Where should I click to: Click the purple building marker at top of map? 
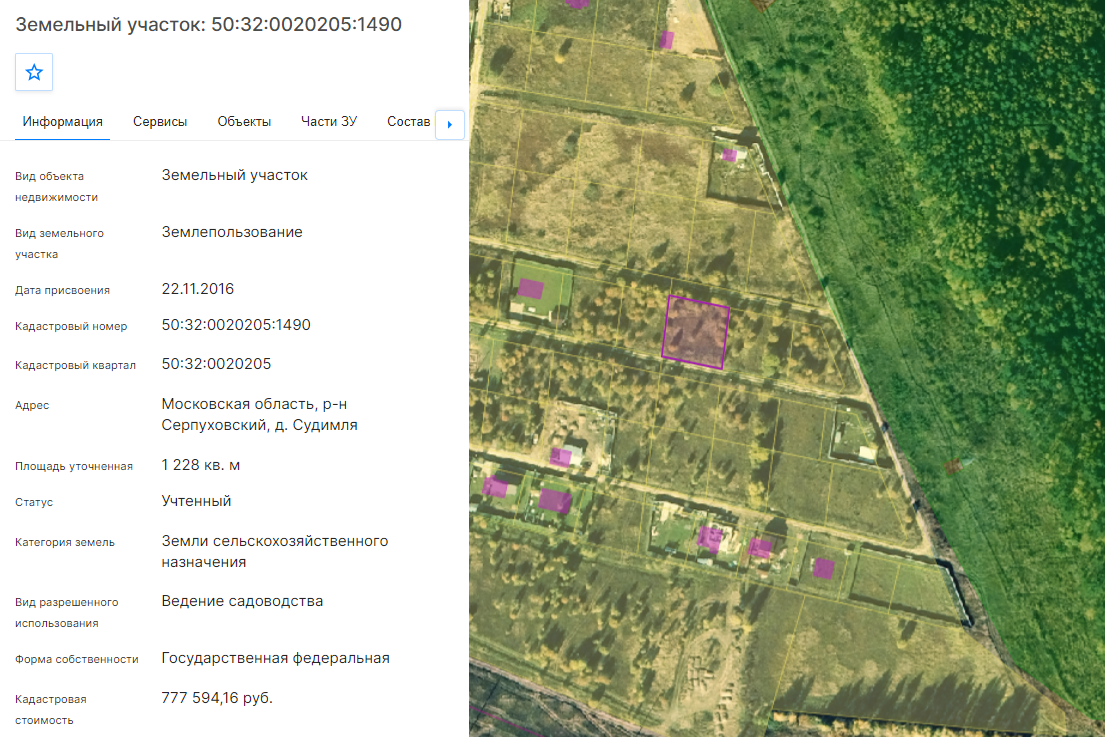click(666, 39)
